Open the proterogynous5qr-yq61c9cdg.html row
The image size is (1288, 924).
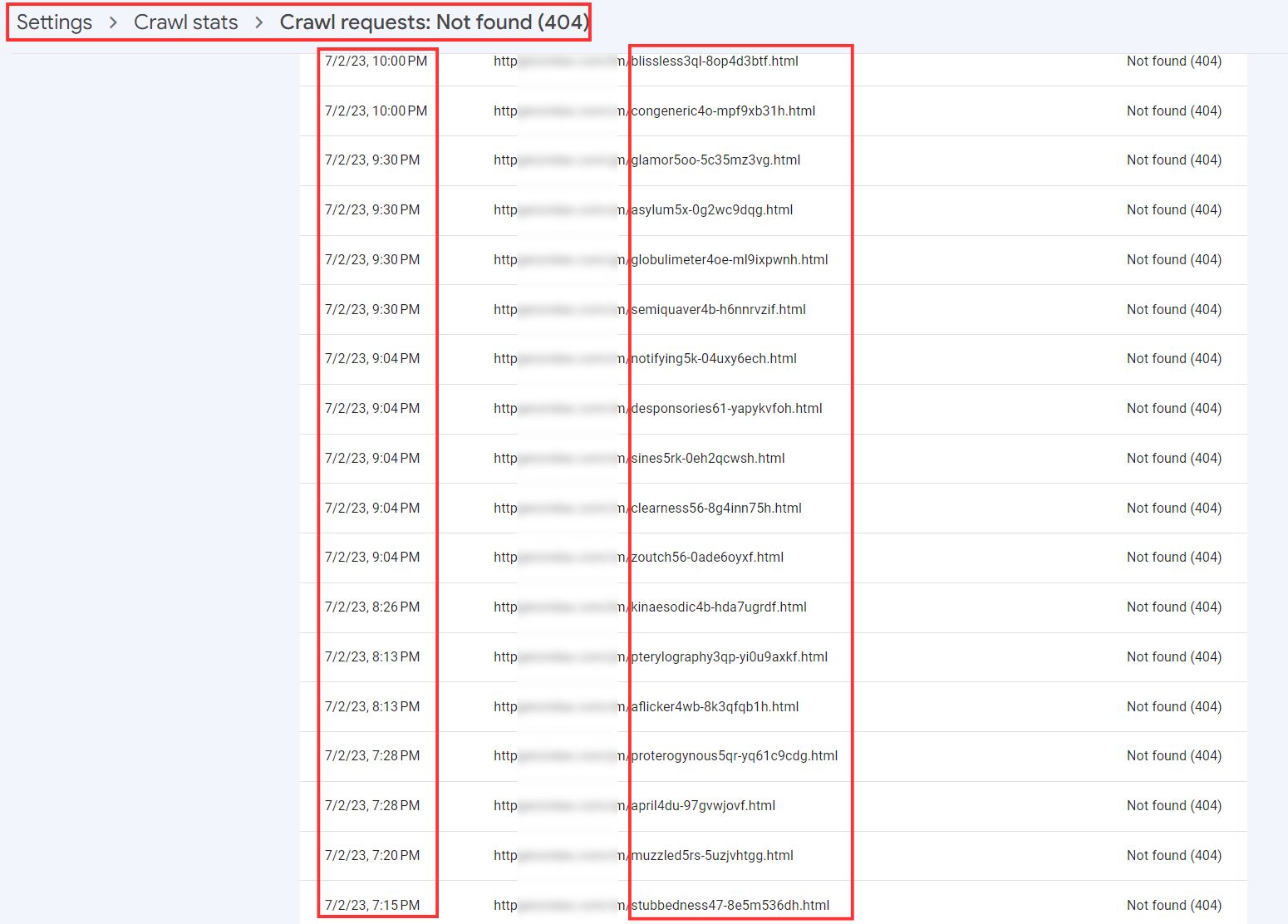[x=773, y=756]
